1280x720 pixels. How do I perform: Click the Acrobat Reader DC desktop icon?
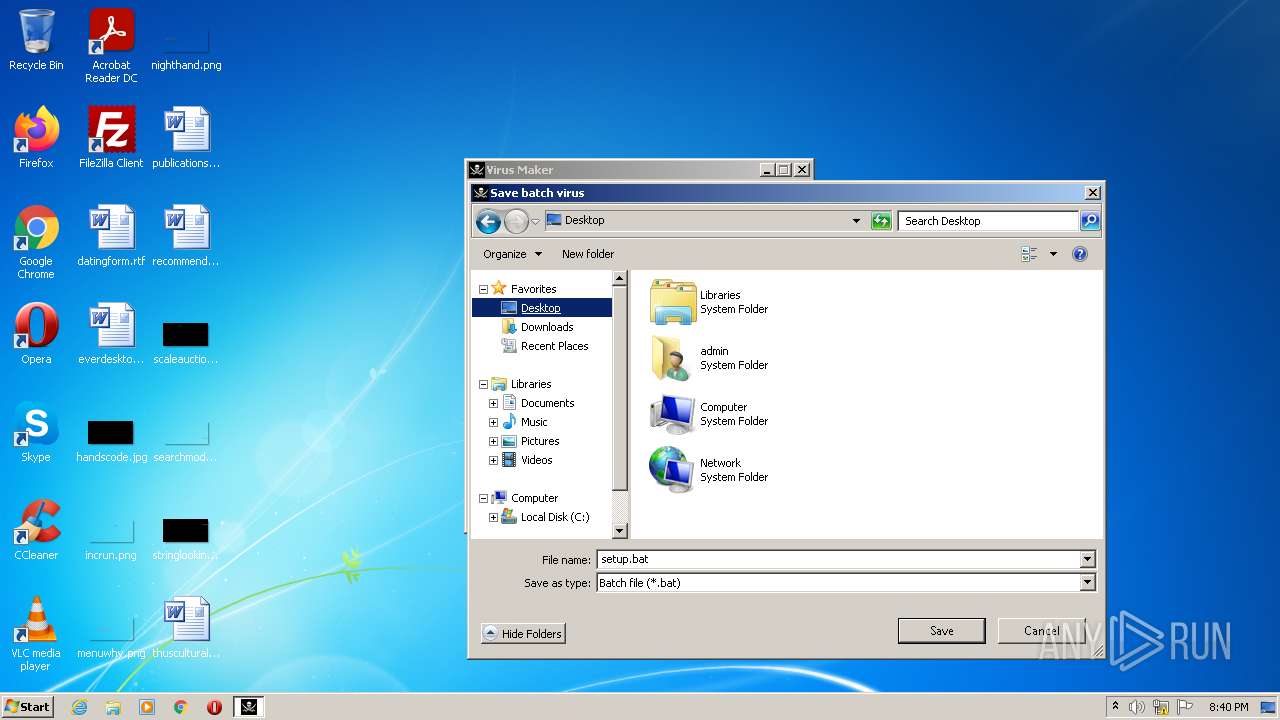click(x=111, y=46)
